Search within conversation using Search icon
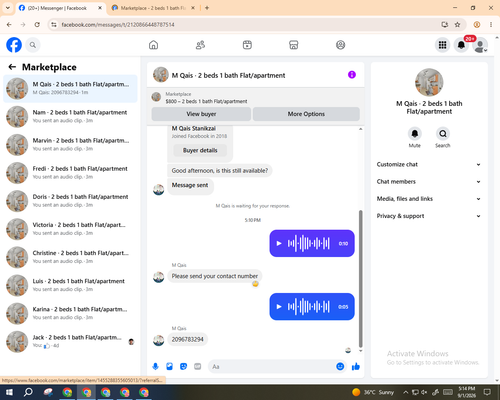Image resolution: width=500 pixels, height=400 pixels. coord(443,134)
